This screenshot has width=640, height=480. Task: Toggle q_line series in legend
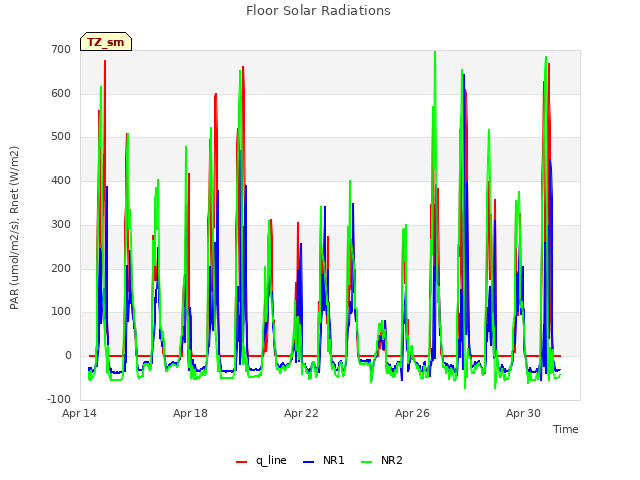(x=261, y=460)
